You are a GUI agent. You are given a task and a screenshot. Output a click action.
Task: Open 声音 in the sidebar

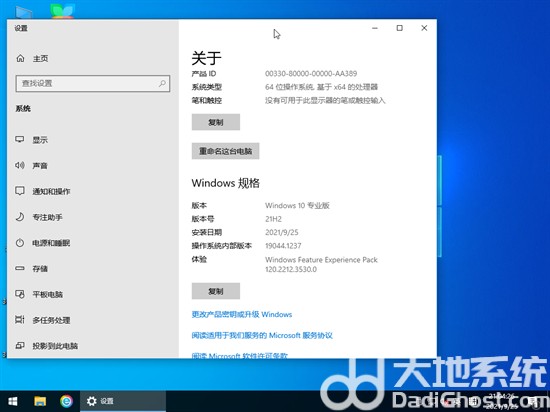coord(40,166)
